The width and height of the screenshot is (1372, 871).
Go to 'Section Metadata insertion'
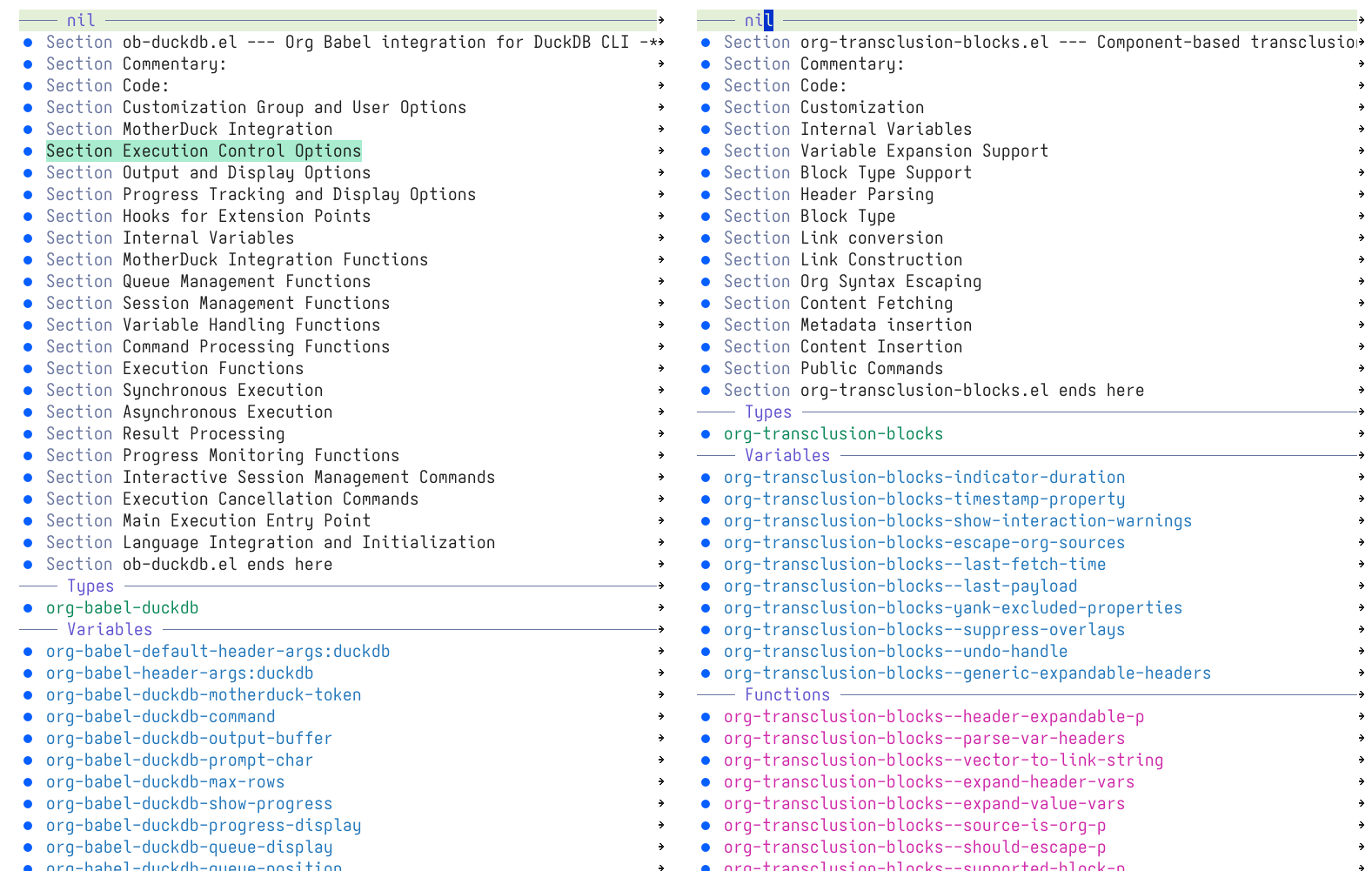pyautogui.click(x=848, y=325)
